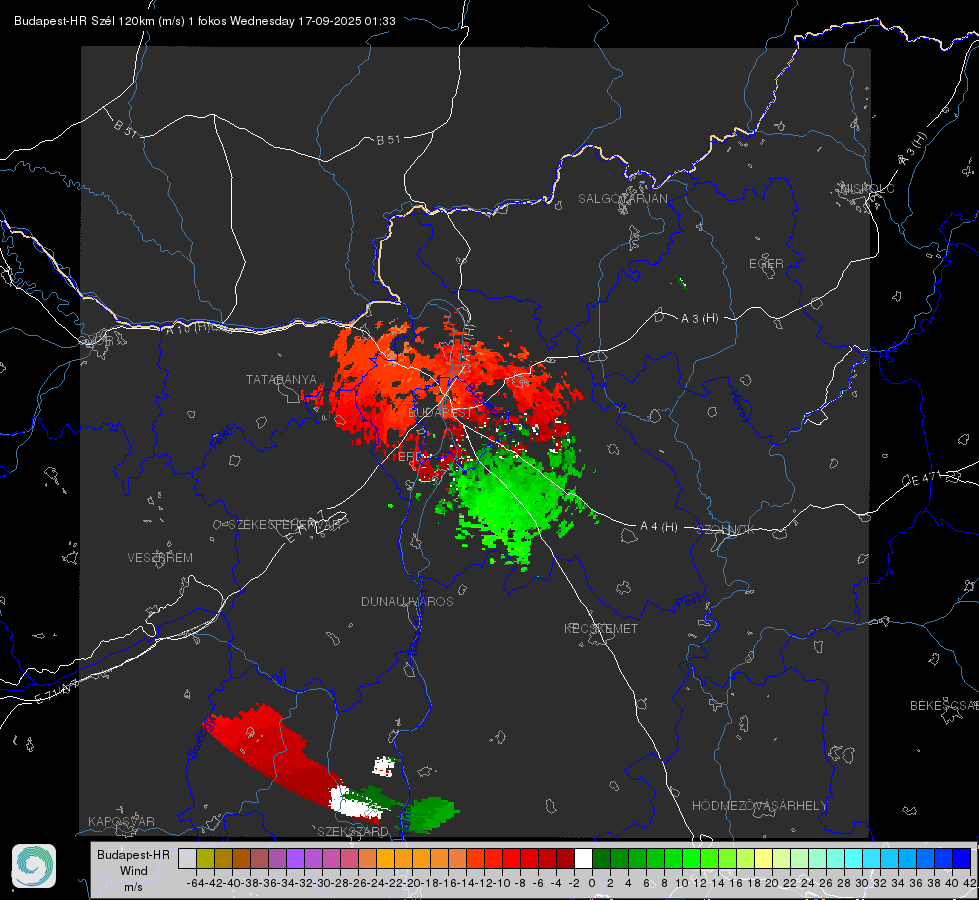Pick the olive swatch left of -42 in the legend
This screenshot has height=900, width=979.
coord(205,858)
